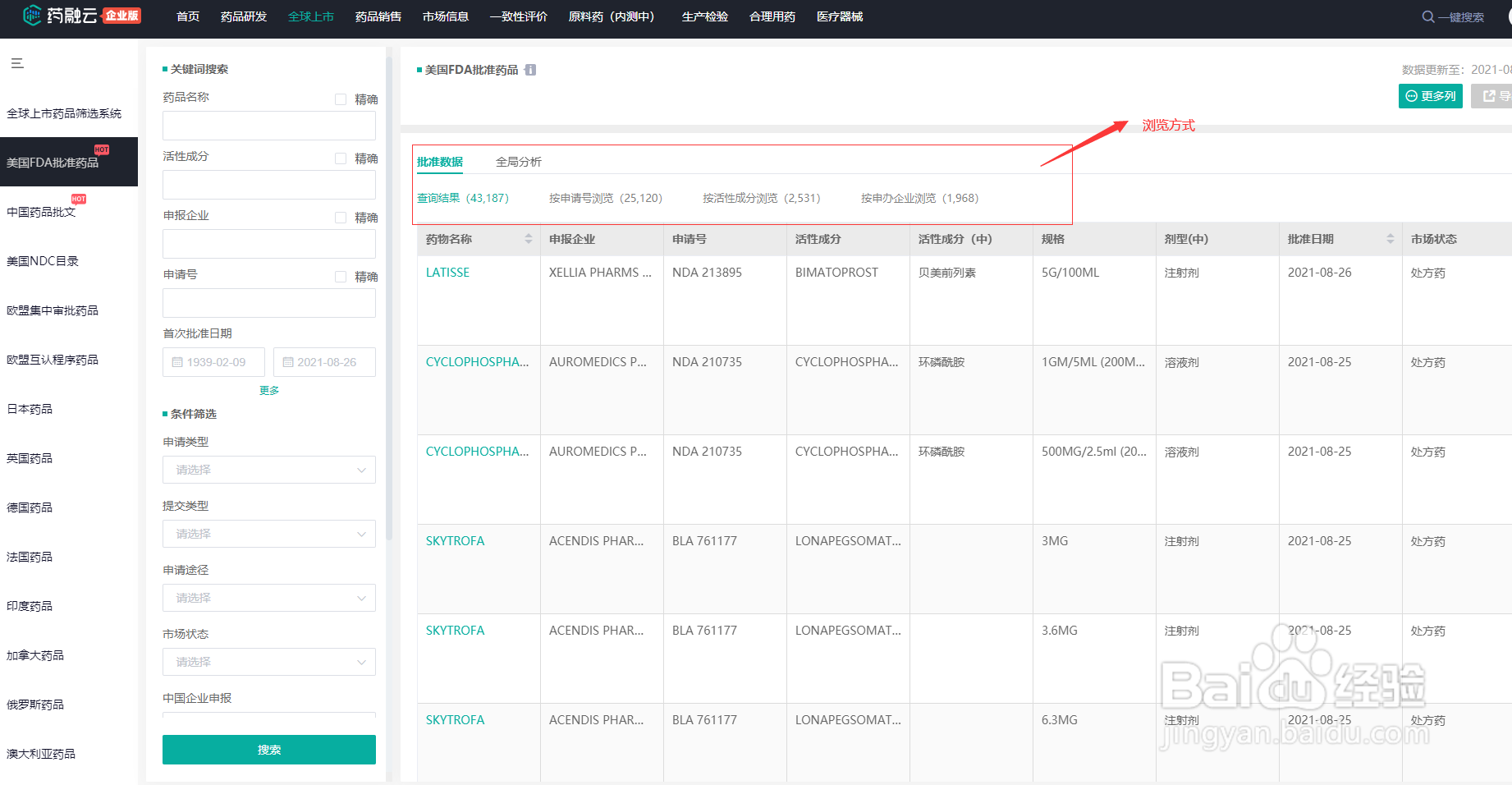Select 中国药品批文 in sidebar
The image size is (1512, 785).
[x=41, y=212]
